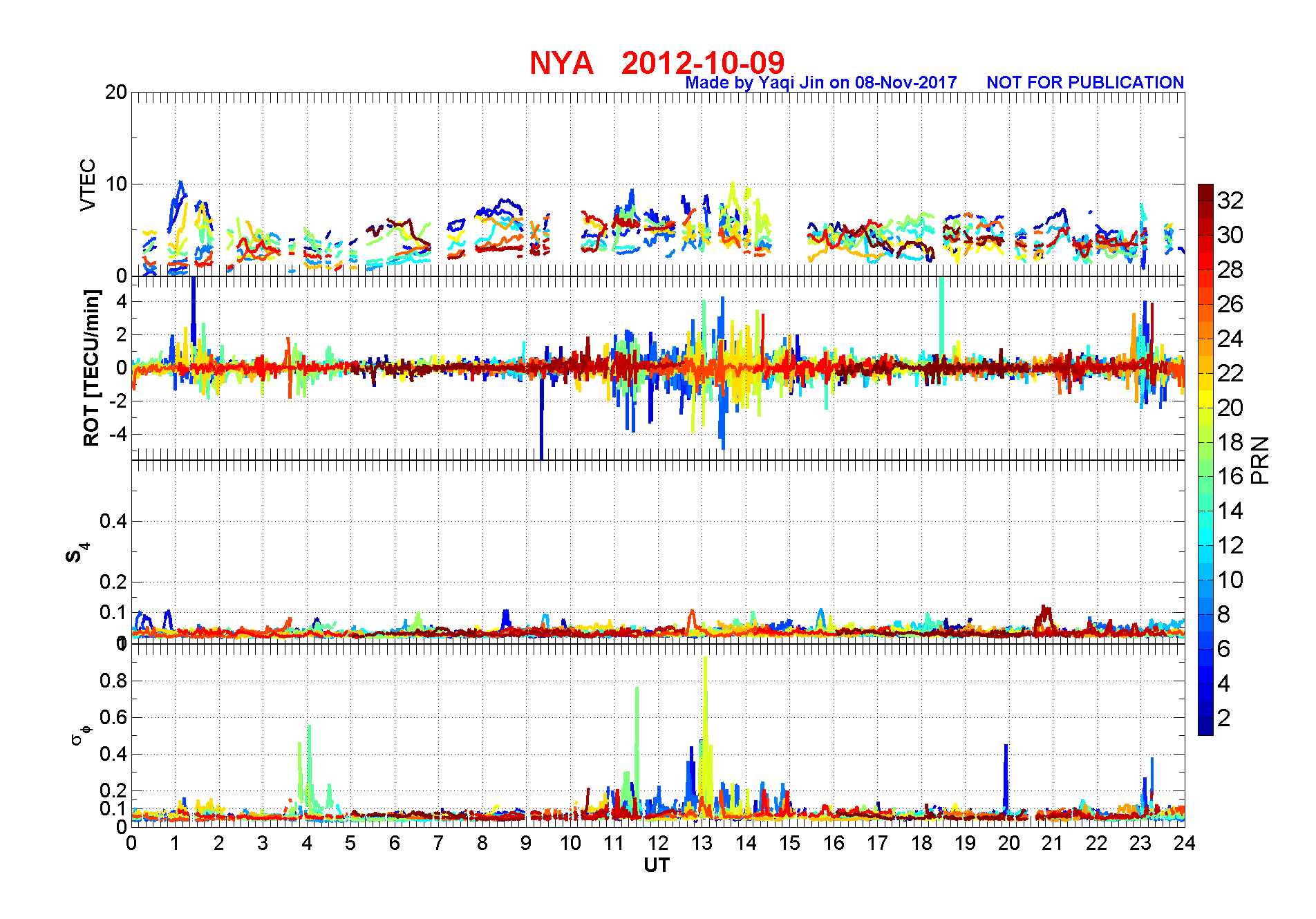
Task: Click the 'UT' x-axis label
Action: (x=657, y=865)
